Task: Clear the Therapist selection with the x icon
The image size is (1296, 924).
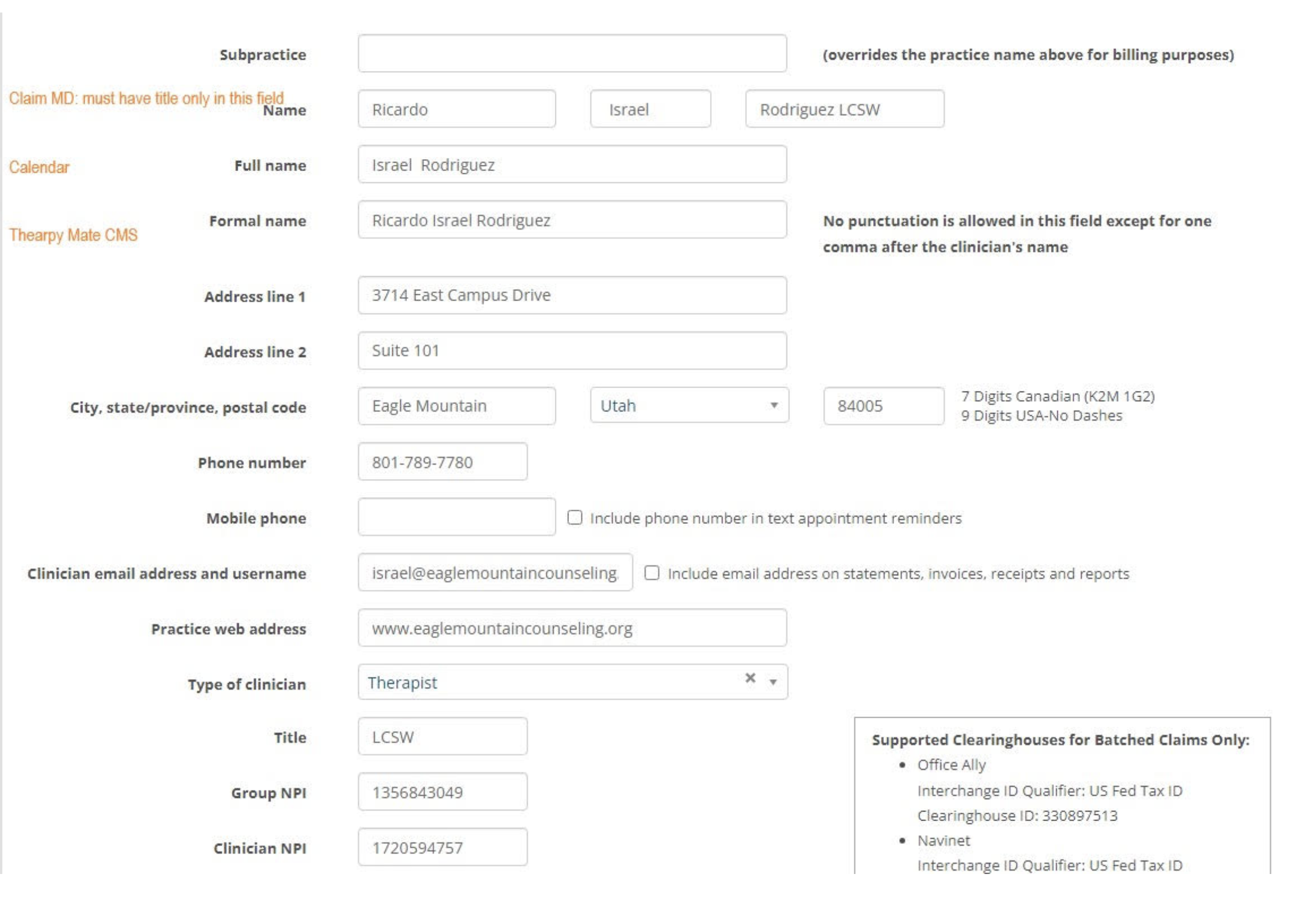Action: click(750, 678)
